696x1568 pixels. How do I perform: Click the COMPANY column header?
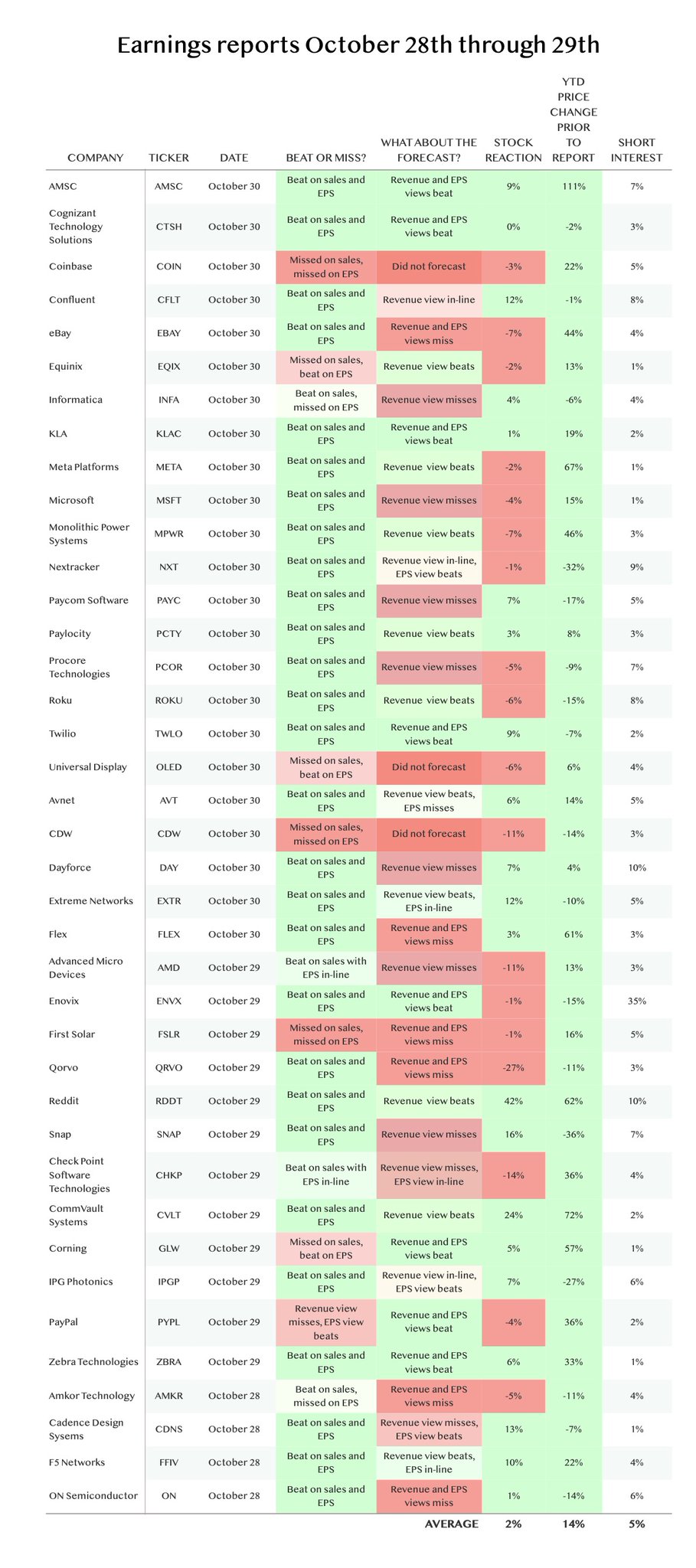click(x=95, y=158)
